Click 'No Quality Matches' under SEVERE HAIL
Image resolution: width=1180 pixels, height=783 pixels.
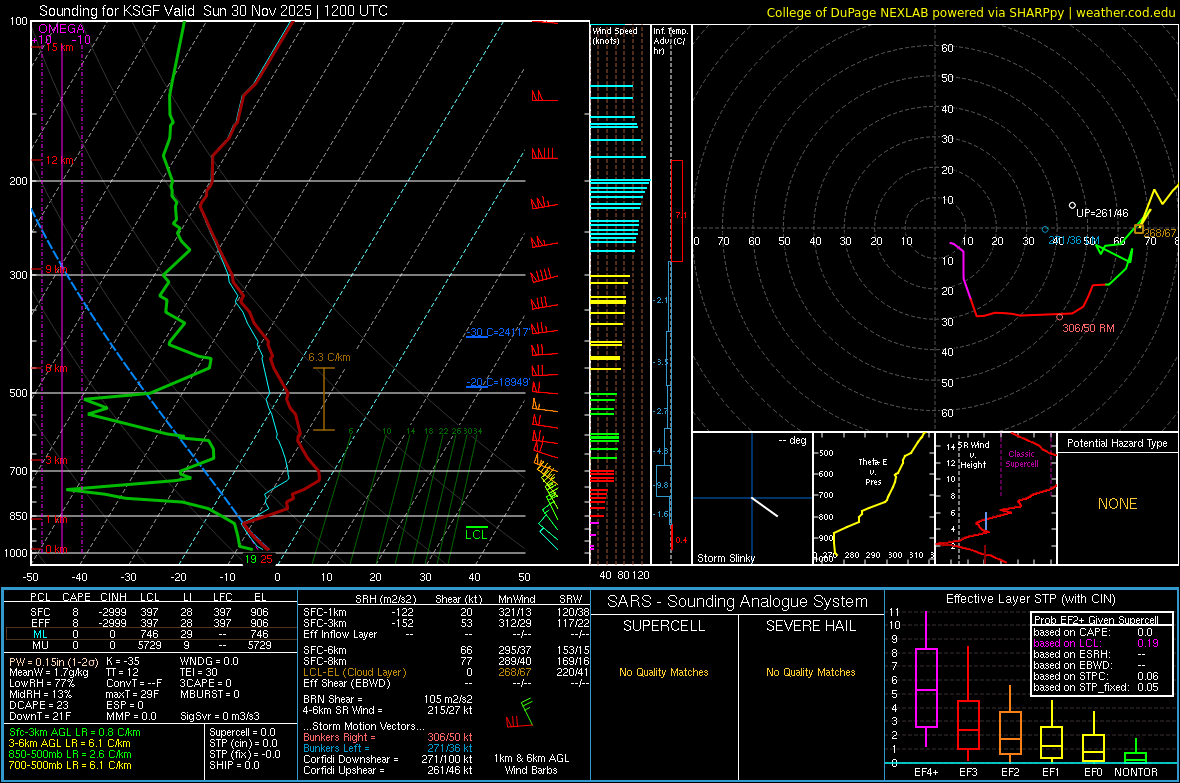pyautogui.click(x=810, y=672)
